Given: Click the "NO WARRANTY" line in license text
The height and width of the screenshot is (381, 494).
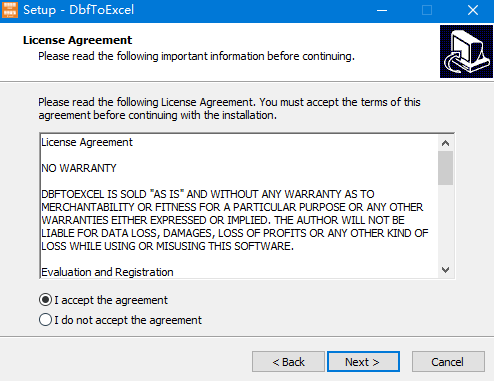Looking at the screenshot, I should pos(79,168).
